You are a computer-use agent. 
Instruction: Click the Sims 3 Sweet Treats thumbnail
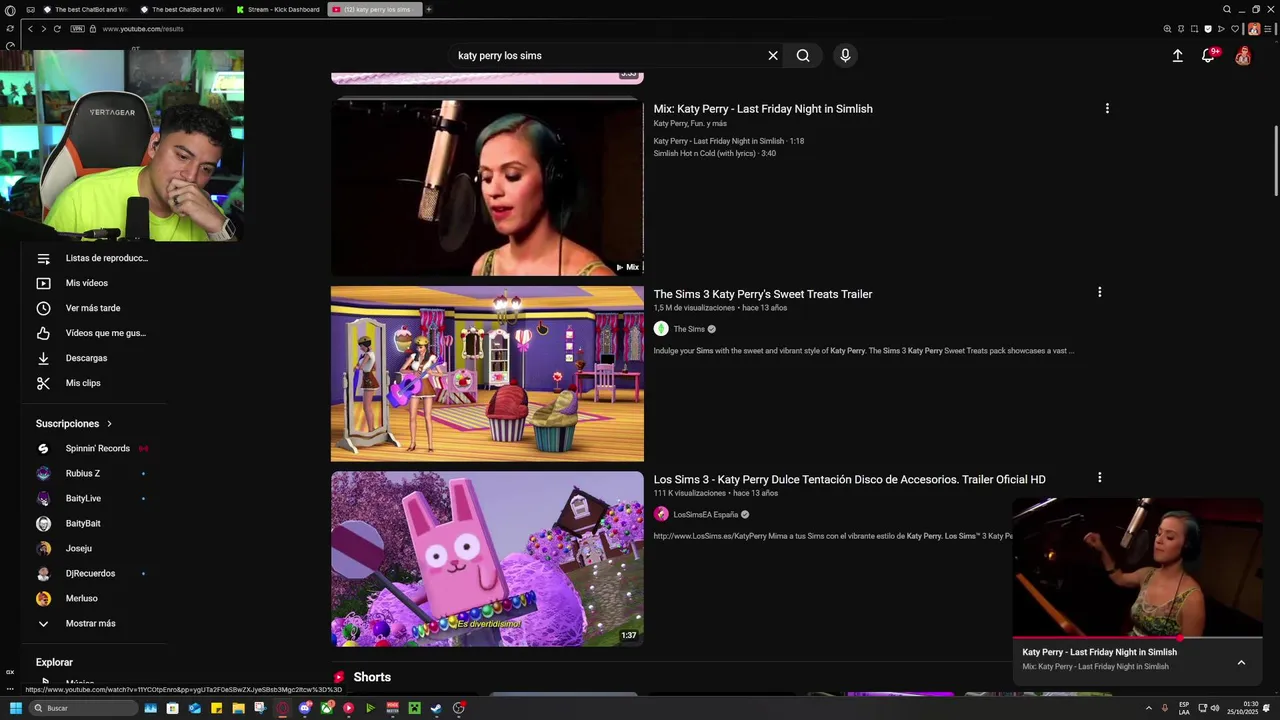click(x=487, y=374)
